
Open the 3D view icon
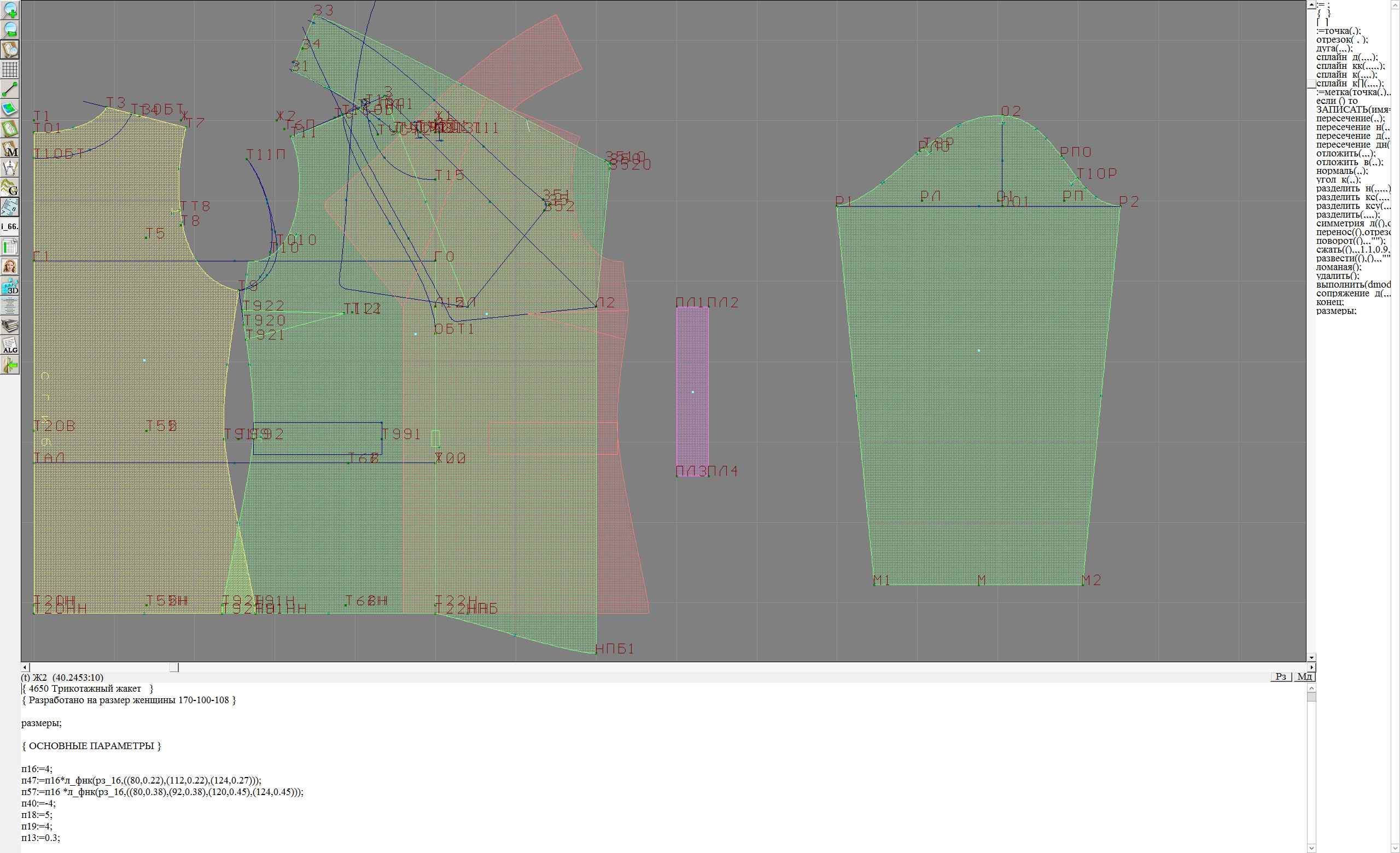[10, 286]
